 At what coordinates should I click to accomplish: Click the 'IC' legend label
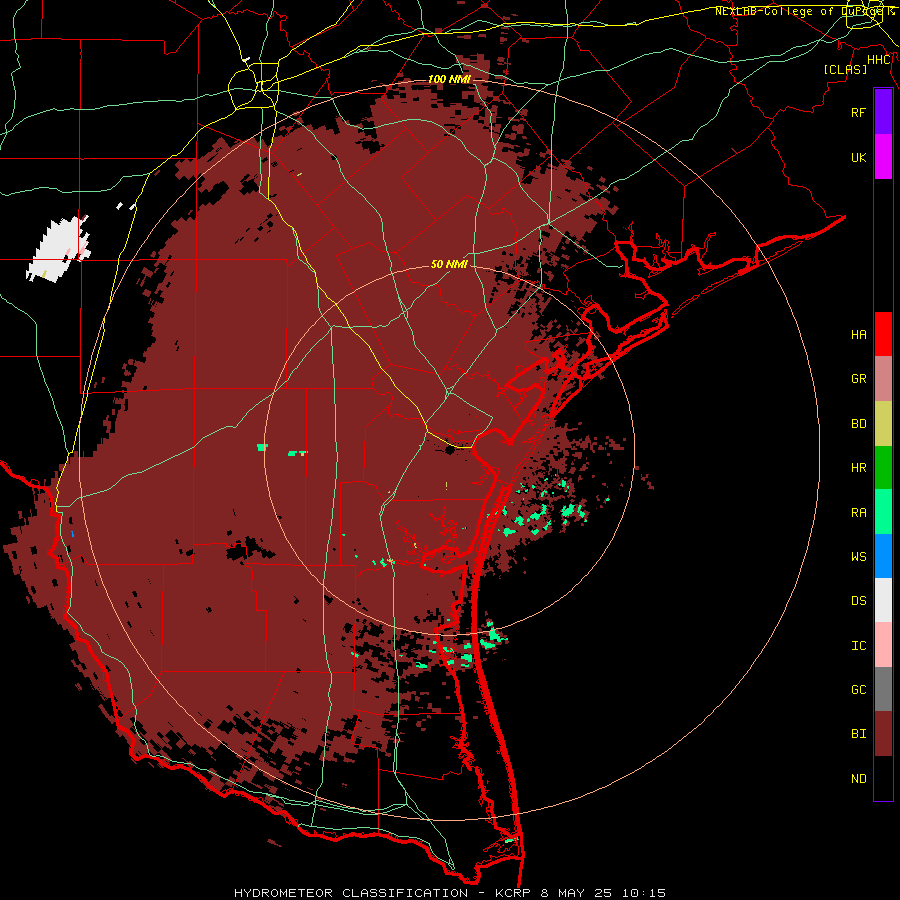click(x=858, y=646)
